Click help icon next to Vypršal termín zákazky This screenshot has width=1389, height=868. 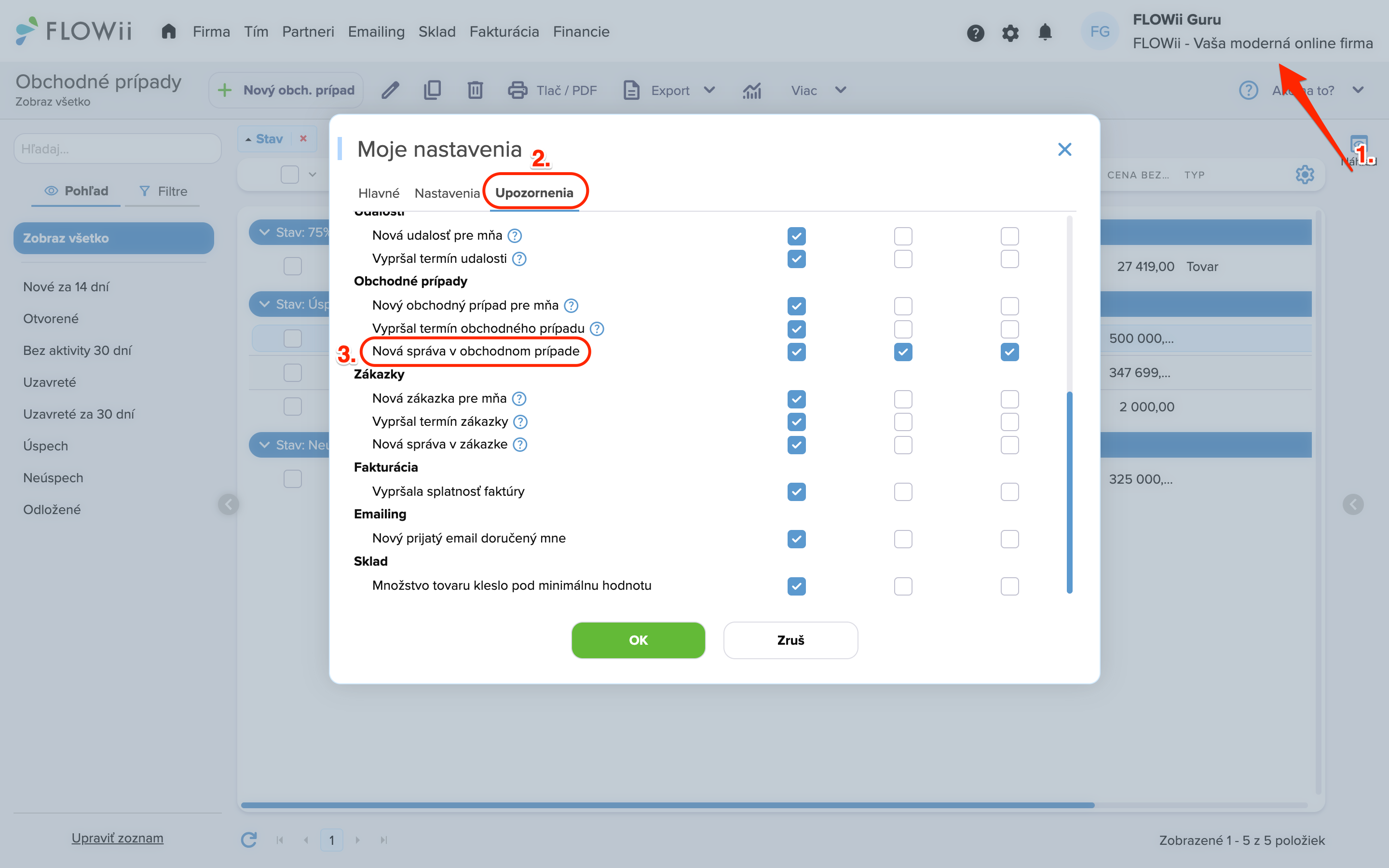click(x=520, y=422)
